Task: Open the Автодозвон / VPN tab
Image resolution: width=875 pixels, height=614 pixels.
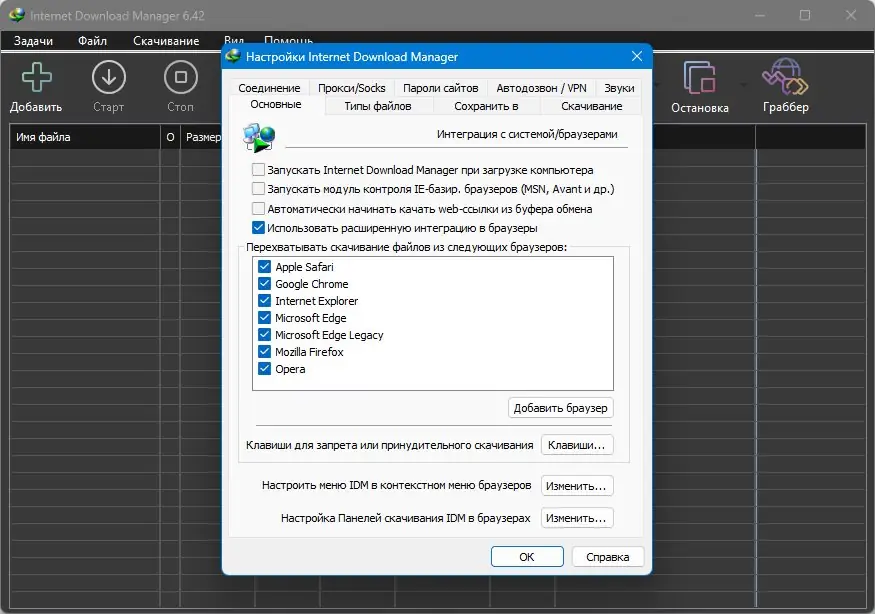Action: point(541,88)
